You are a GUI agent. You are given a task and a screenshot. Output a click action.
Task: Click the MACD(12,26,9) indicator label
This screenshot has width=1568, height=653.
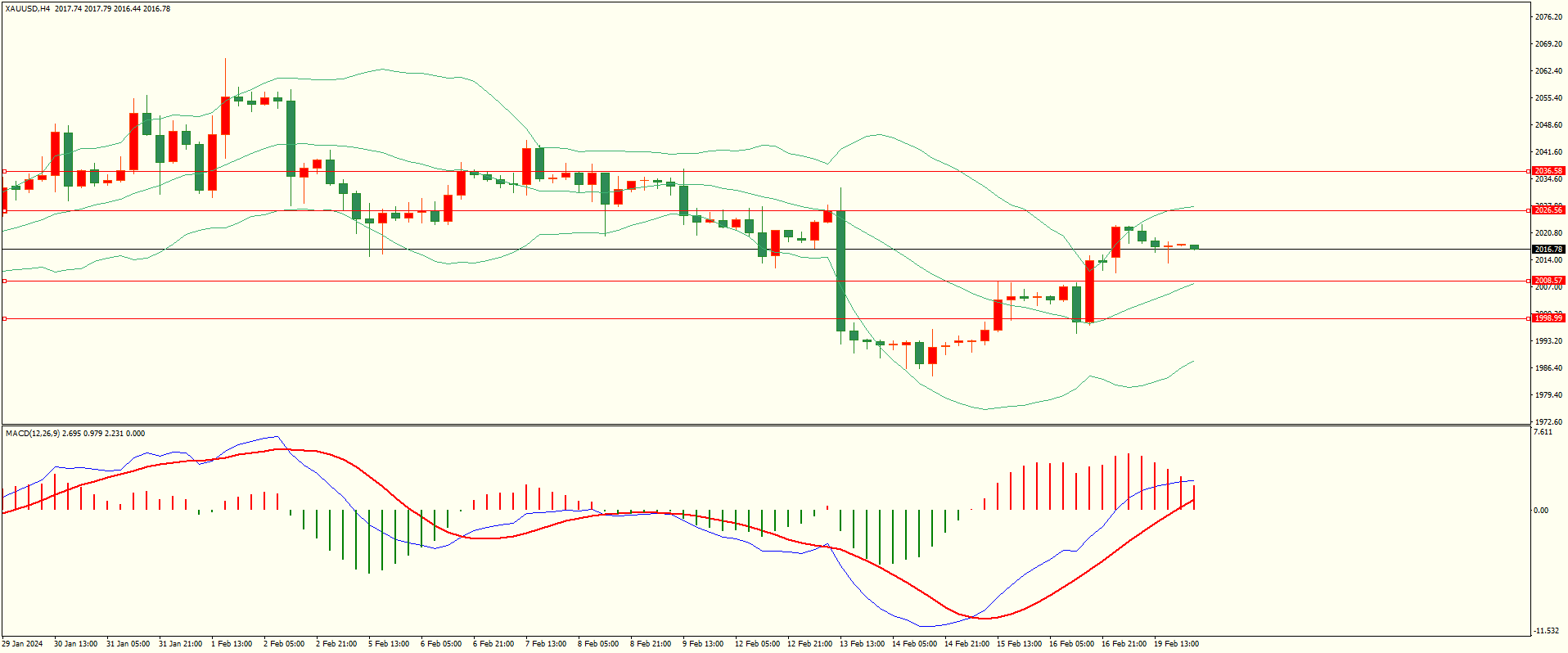coord(33,433)
